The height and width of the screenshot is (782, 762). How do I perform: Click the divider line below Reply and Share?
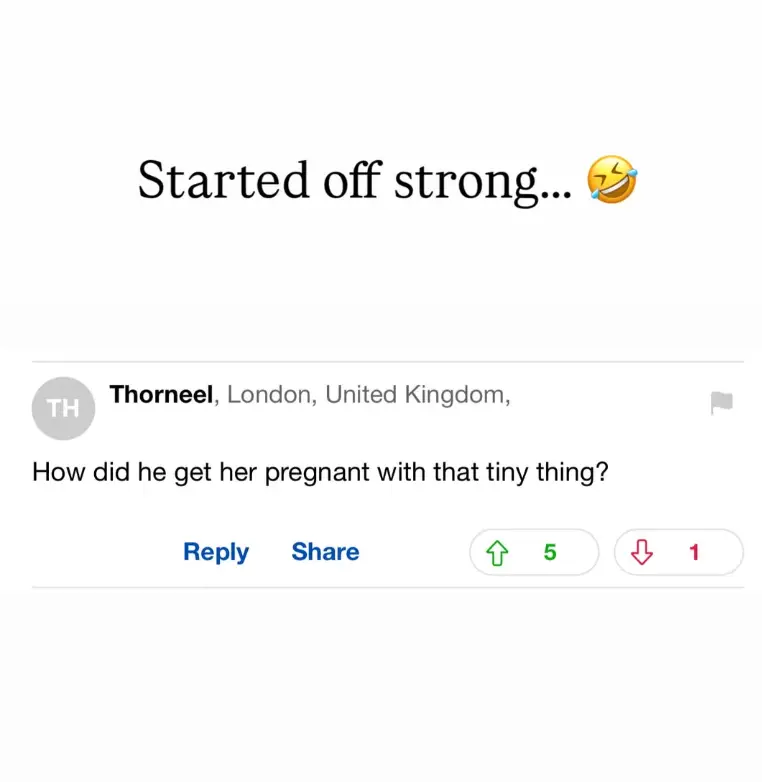point(388,587)
